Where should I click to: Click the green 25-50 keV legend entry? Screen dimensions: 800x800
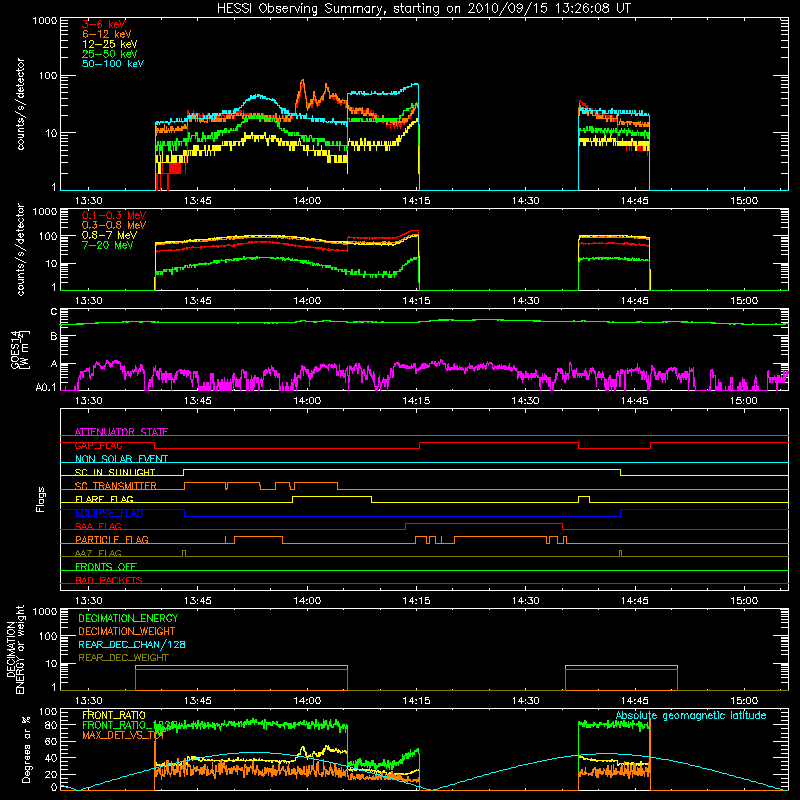coord(110,54)
